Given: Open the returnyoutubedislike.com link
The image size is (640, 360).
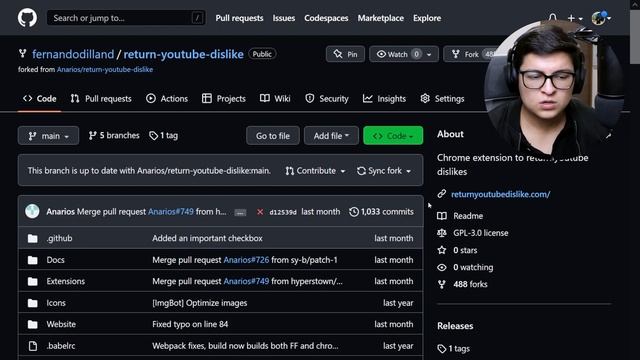Looking at the screenshot, I should pyautogui.click(x=500, y=194).
